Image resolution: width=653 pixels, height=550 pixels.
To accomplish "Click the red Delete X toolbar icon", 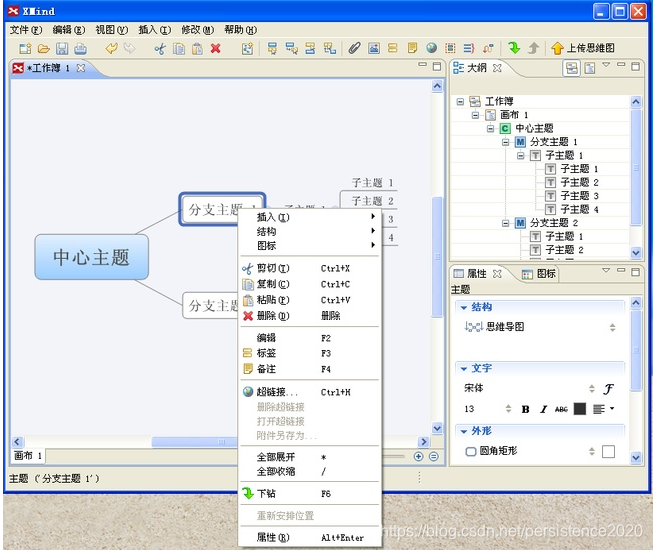I will coord(215,49).
